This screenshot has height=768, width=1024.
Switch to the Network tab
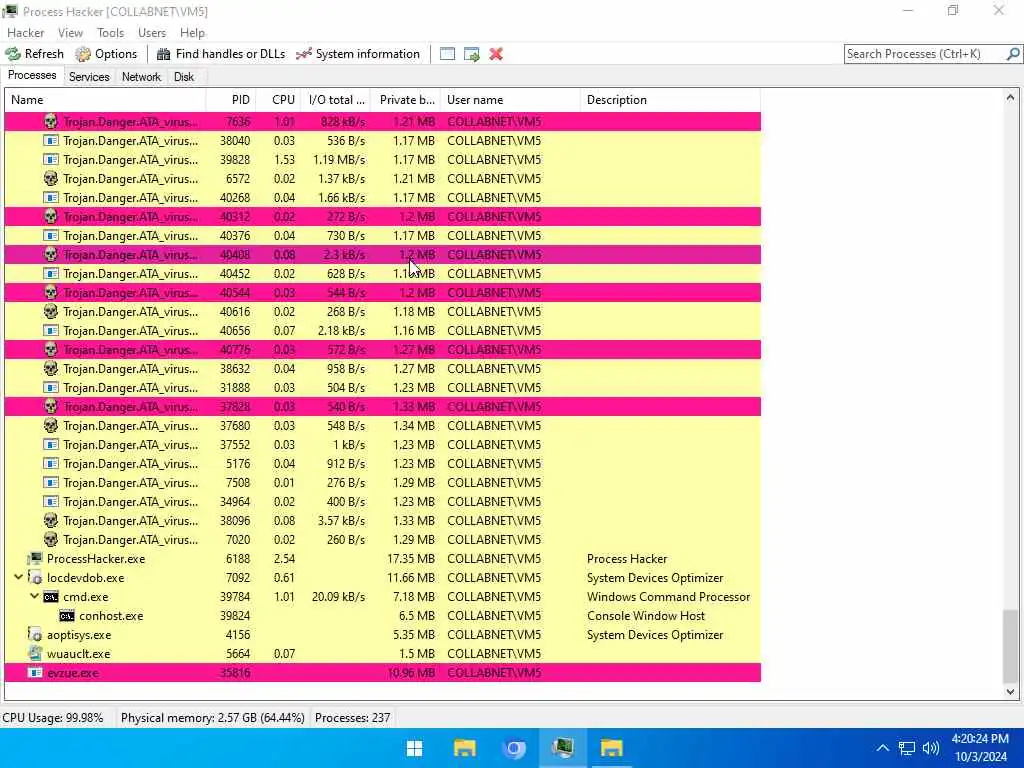[141, 77]
